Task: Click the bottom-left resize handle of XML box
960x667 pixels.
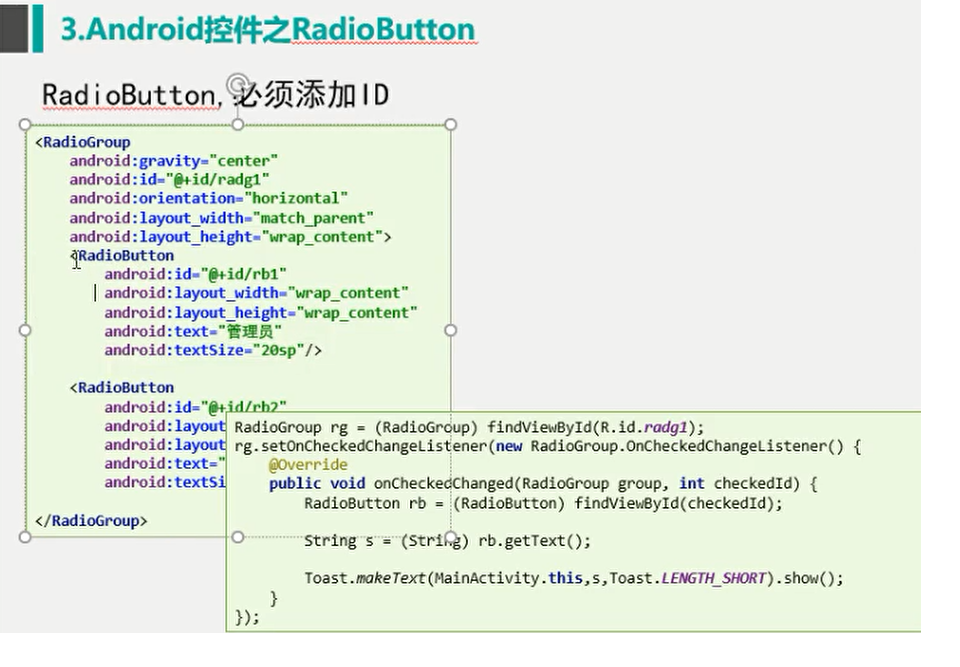Action: pos(24,537)
